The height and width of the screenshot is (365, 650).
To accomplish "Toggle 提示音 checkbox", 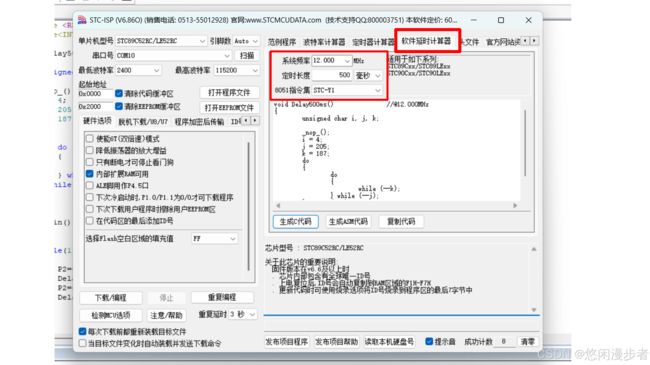I will click(429, 341).
